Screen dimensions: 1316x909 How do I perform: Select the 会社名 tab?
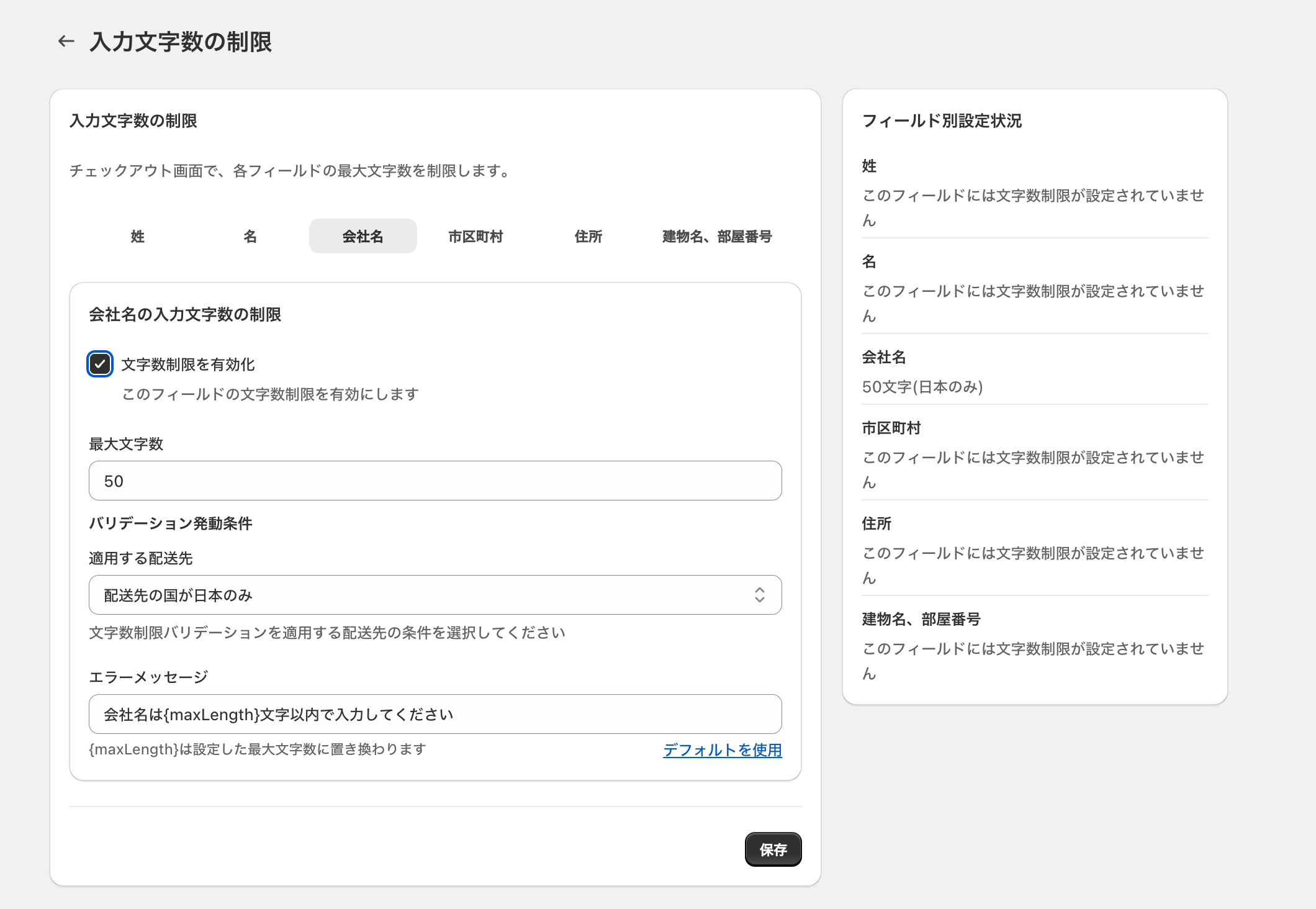[363, 237]
